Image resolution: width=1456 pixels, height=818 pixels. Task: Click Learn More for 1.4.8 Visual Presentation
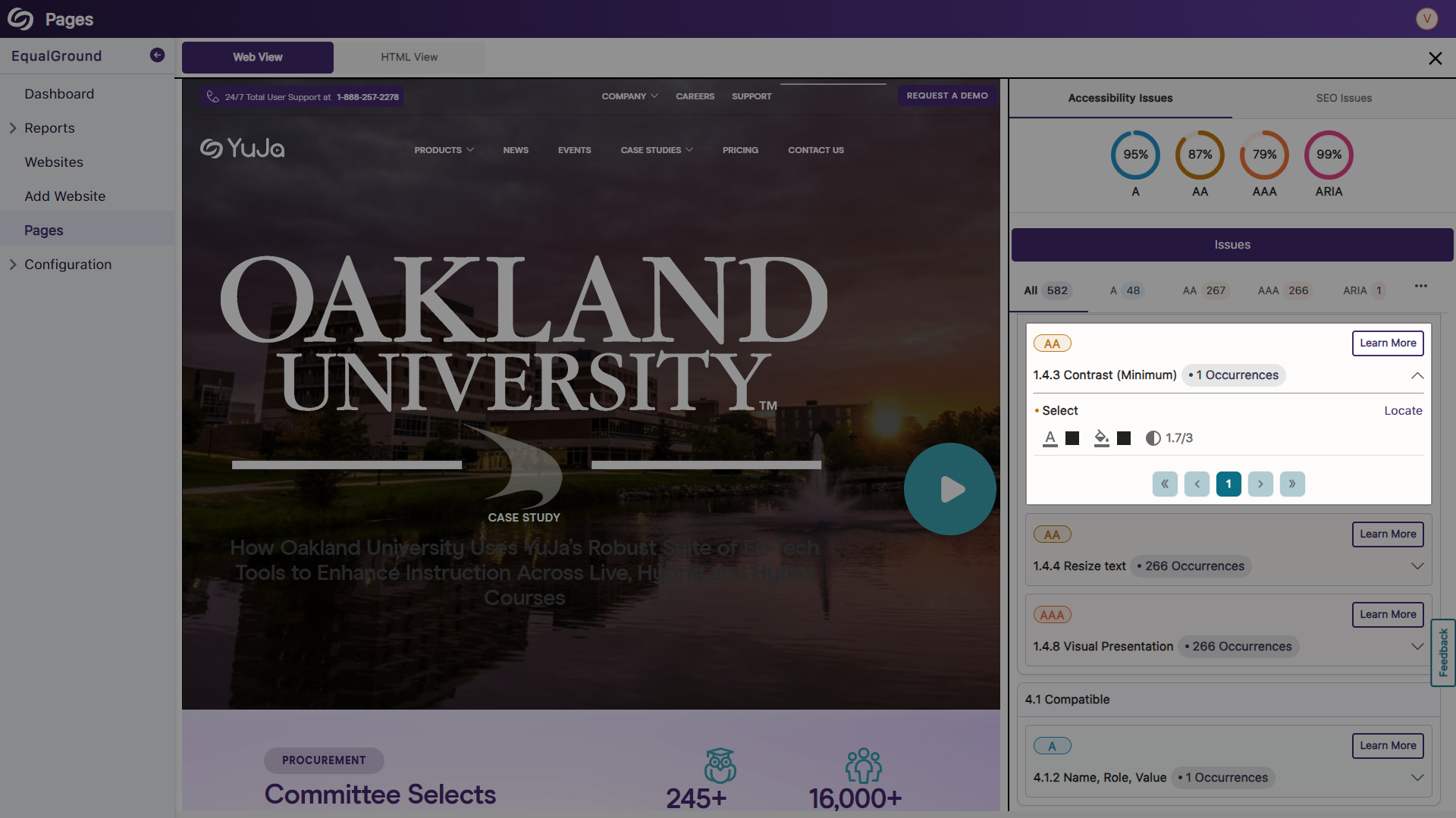[x=1388, y=614]
